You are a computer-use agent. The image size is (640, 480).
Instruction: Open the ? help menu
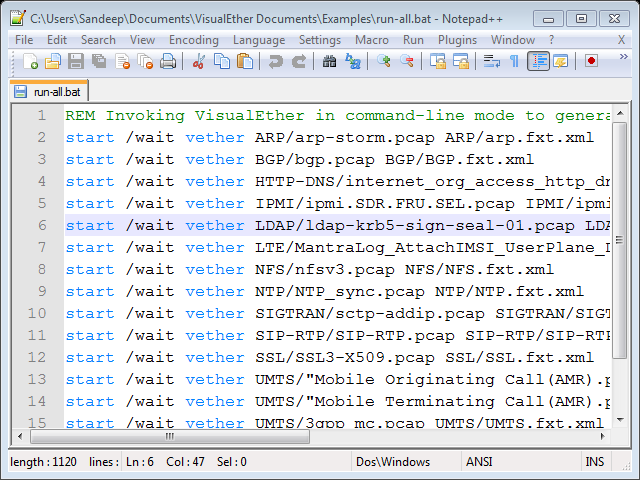pyautogui.click(x=551, y=40)
